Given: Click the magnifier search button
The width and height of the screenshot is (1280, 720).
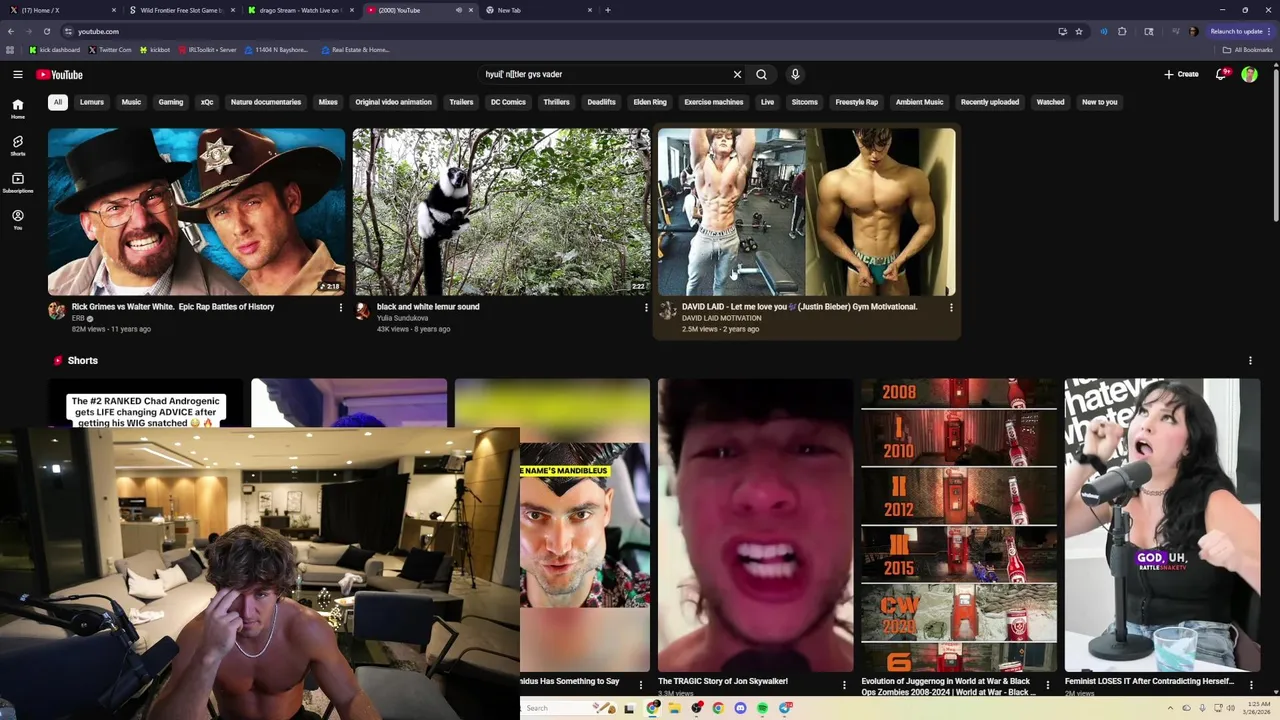Looking at the screenshot, I should coord(761,74).
